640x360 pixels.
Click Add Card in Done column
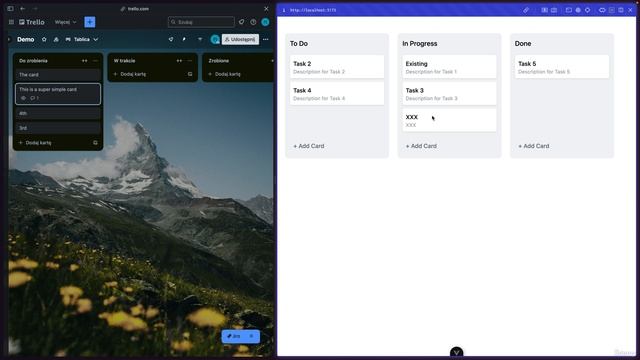point(534,146)
